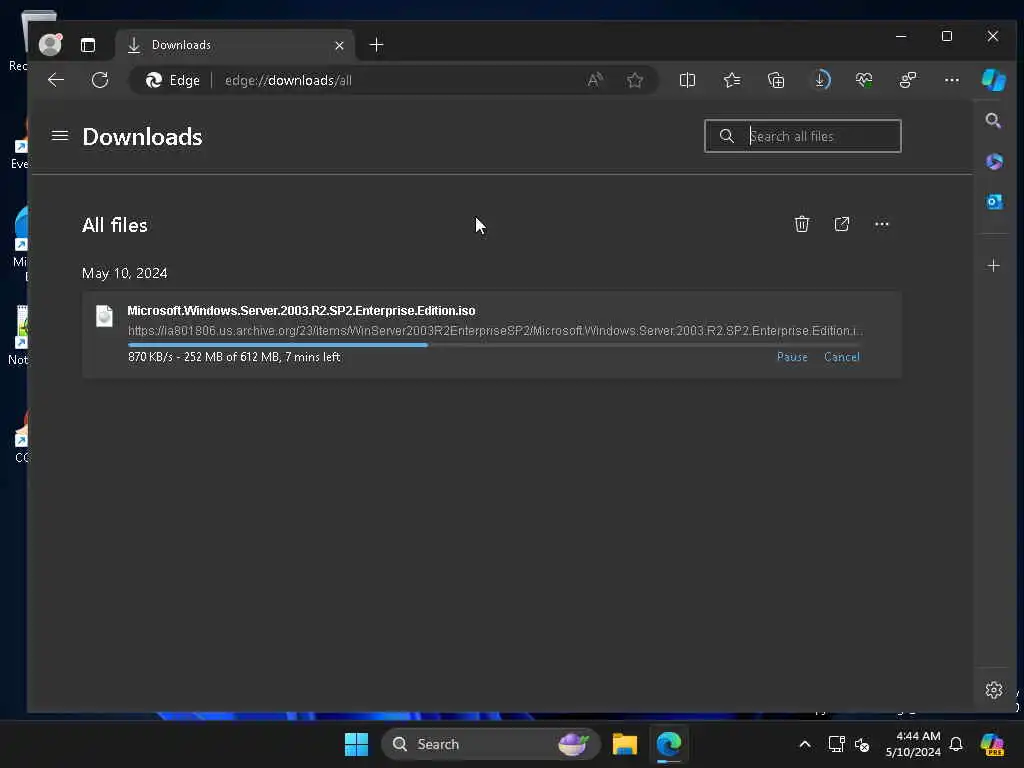Click the search magnifier in downloads search

(726, 136)
